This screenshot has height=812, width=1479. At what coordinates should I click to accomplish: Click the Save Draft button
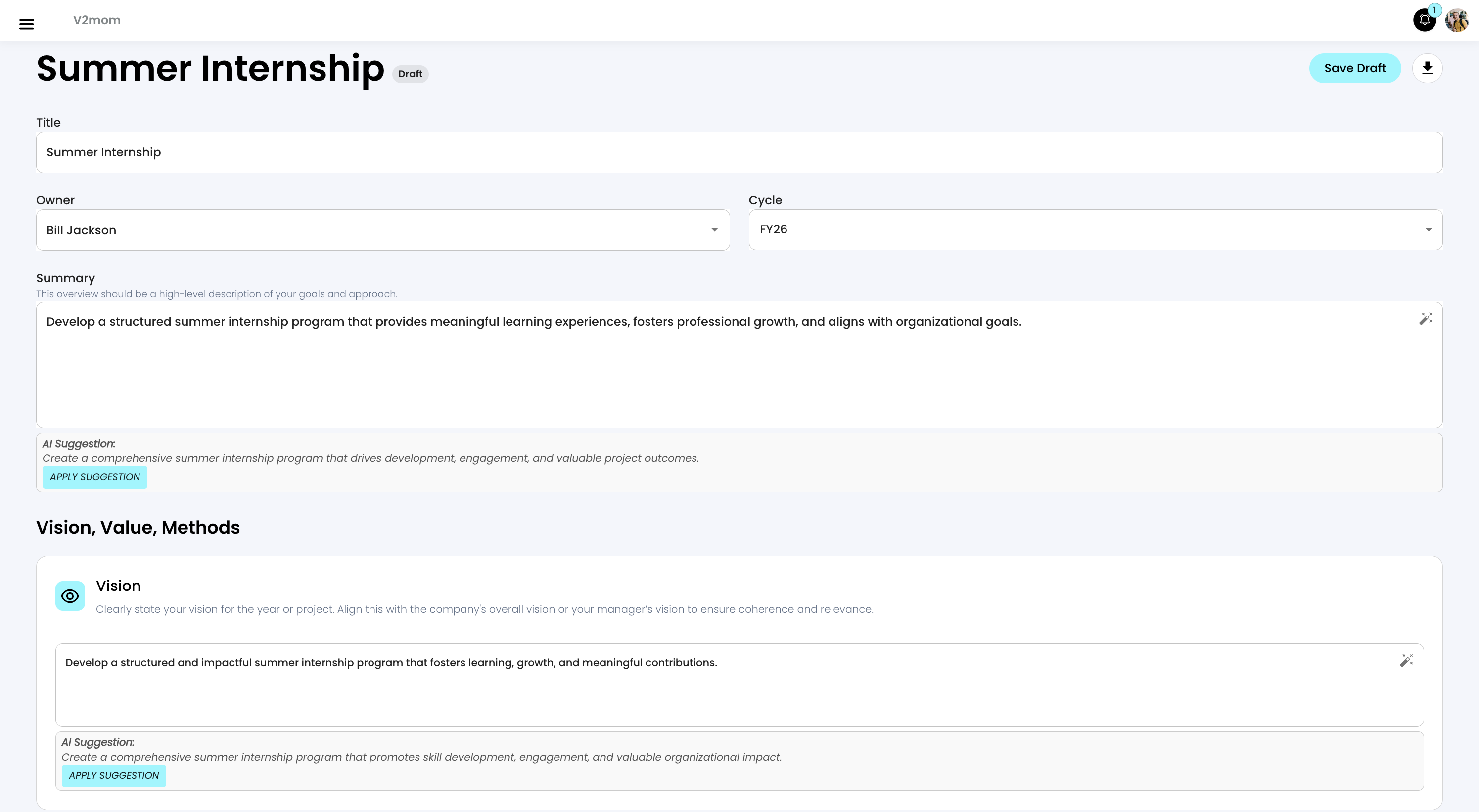(1354, 68)
